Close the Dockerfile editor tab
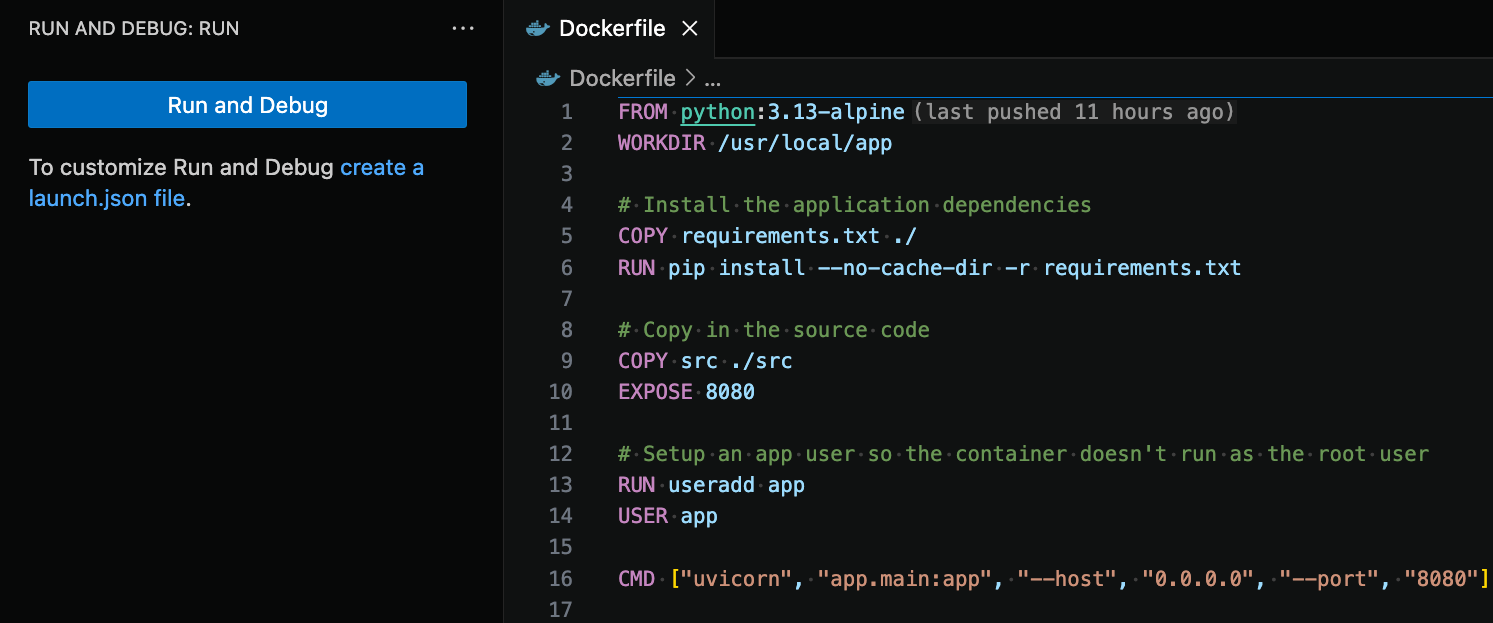Viewport: 1493px width, 623px height. [x=689, y=29]
